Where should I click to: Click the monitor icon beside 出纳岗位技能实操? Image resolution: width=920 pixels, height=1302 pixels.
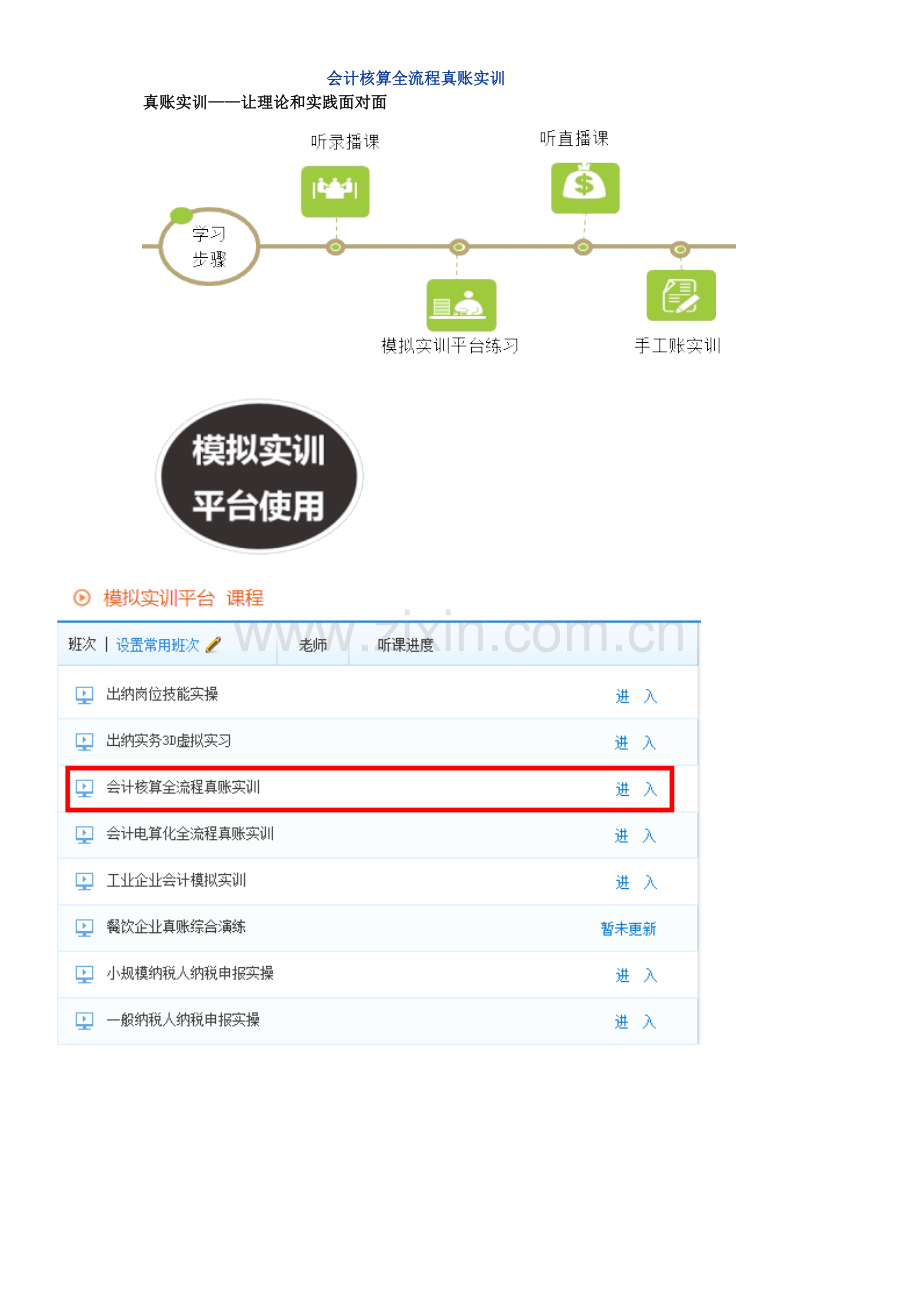click(x=85, y=695)
